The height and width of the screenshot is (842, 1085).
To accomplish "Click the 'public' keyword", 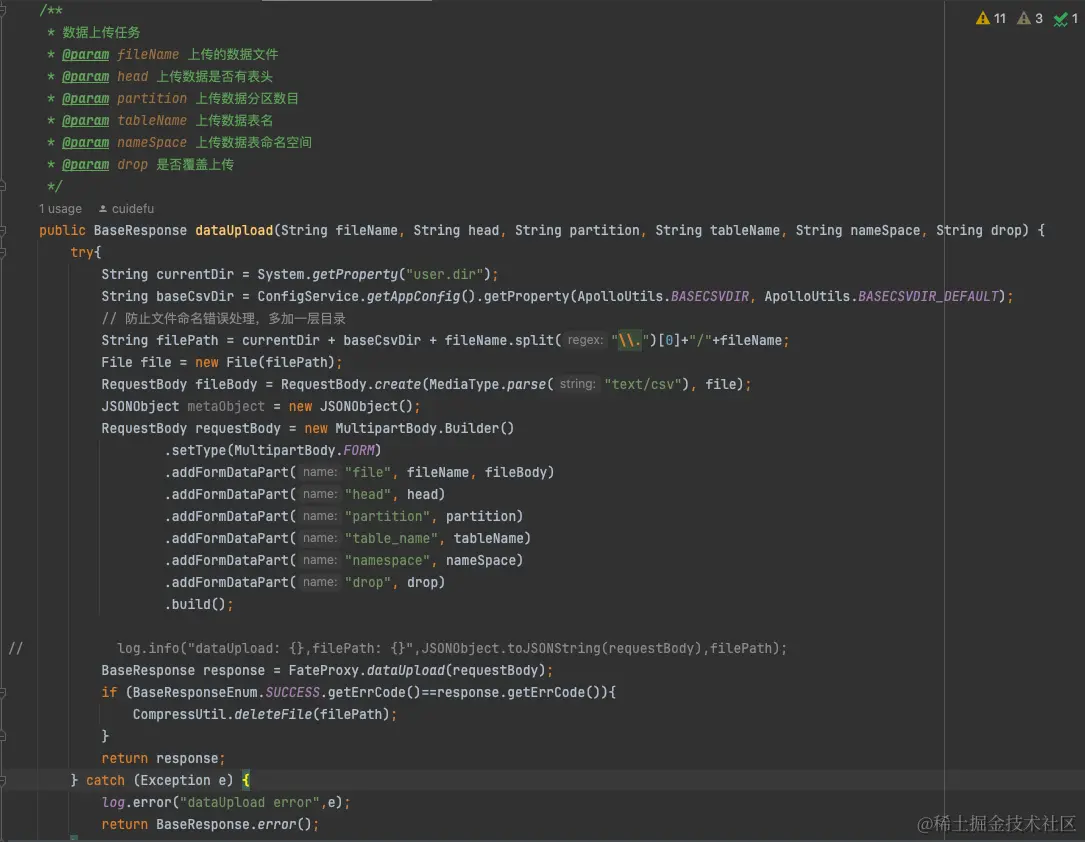I will pyautogui.click(x=62, y=230).
